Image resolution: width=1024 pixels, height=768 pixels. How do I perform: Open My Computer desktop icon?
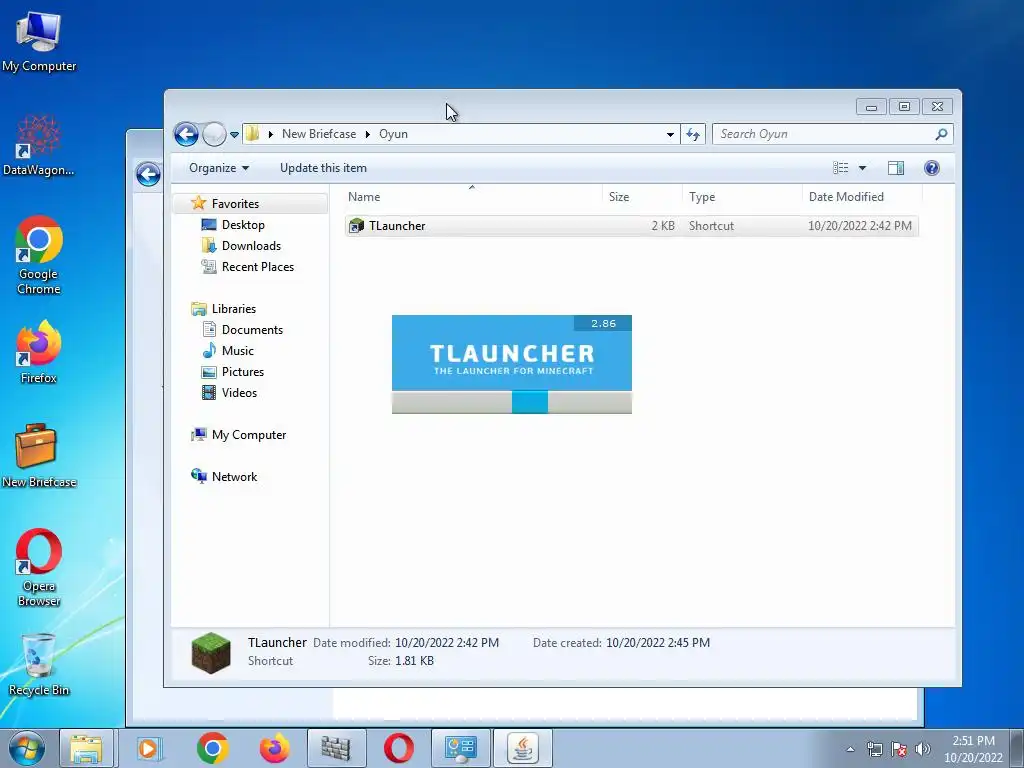click(39, 42)
